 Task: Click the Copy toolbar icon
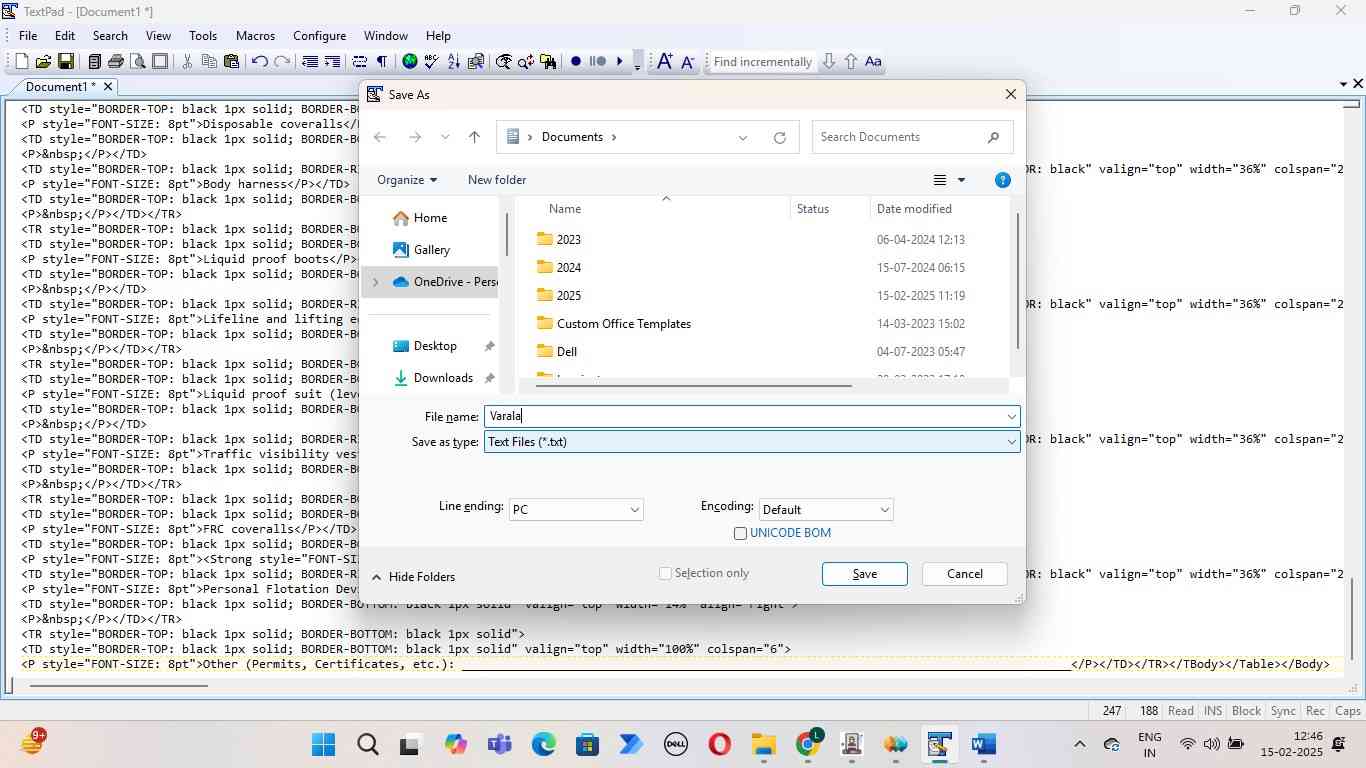[209, 62]
